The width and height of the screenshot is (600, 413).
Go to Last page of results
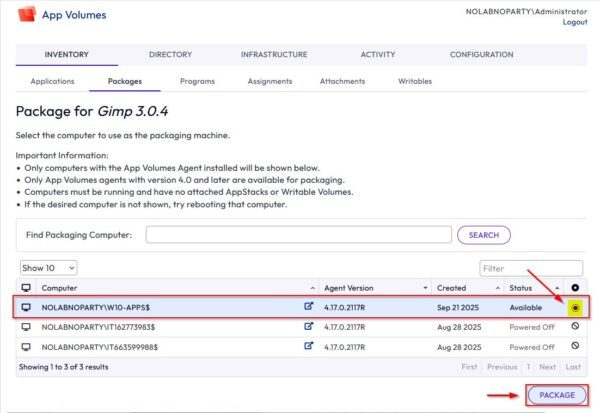coord(573,367)
